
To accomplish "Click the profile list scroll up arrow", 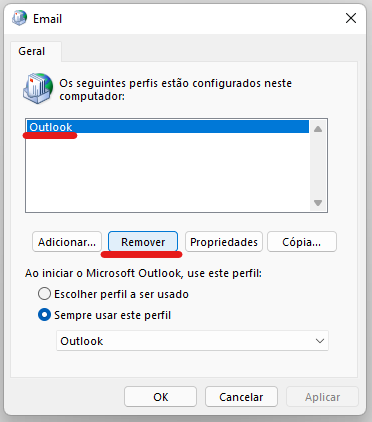I will click(318, 129).
